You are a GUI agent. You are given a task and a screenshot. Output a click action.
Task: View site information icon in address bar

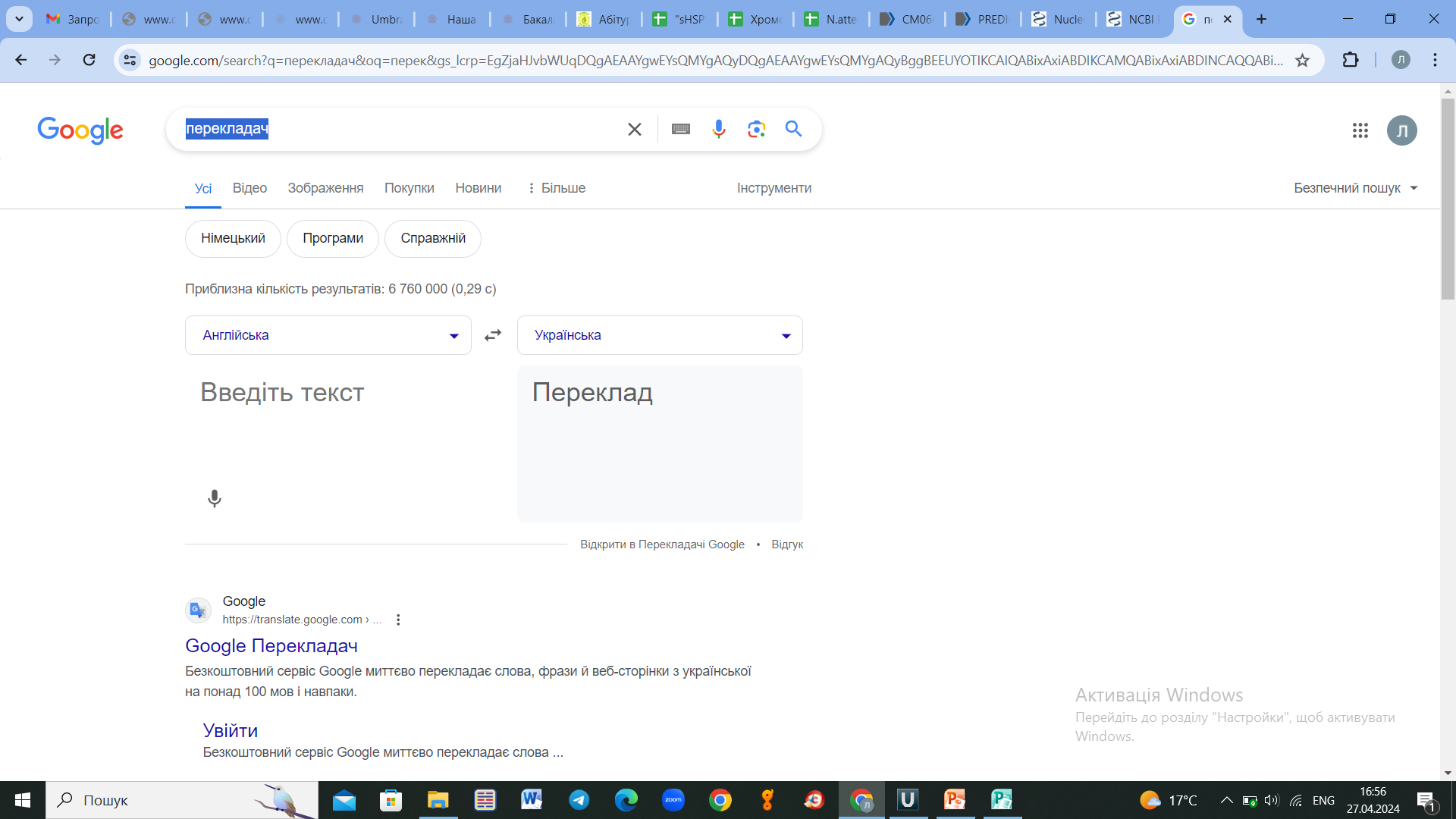coord(130,60)
